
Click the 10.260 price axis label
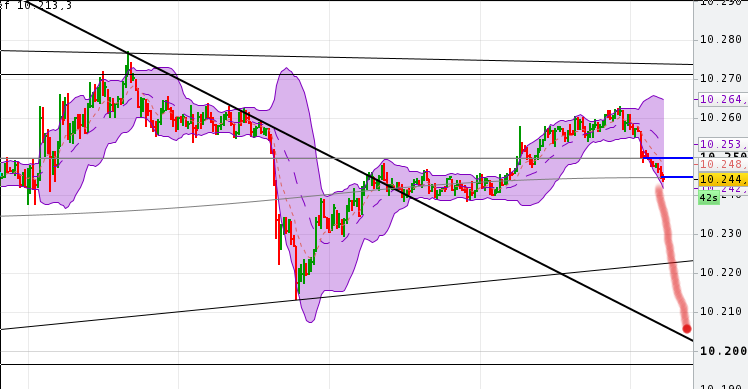pos(720,117)
